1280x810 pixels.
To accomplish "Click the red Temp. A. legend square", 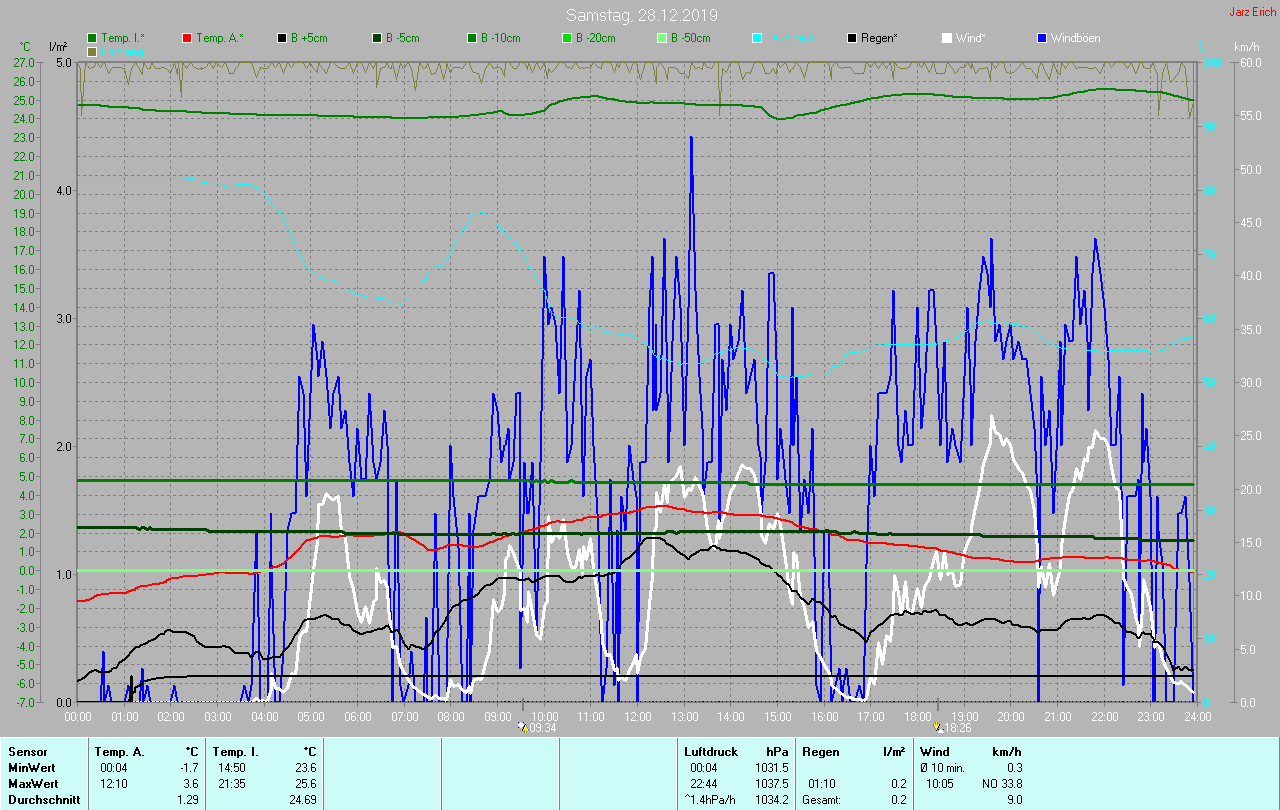I will [x=187, y=38].
